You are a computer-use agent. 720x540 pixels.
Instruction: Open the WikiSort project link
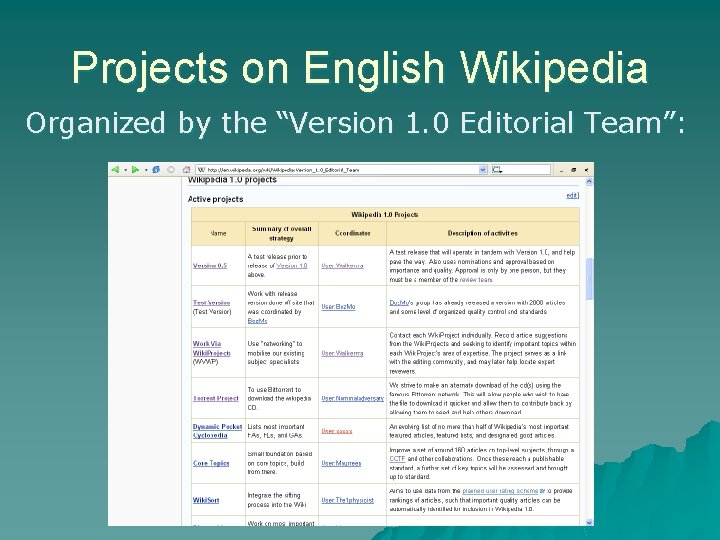[206, 500]
